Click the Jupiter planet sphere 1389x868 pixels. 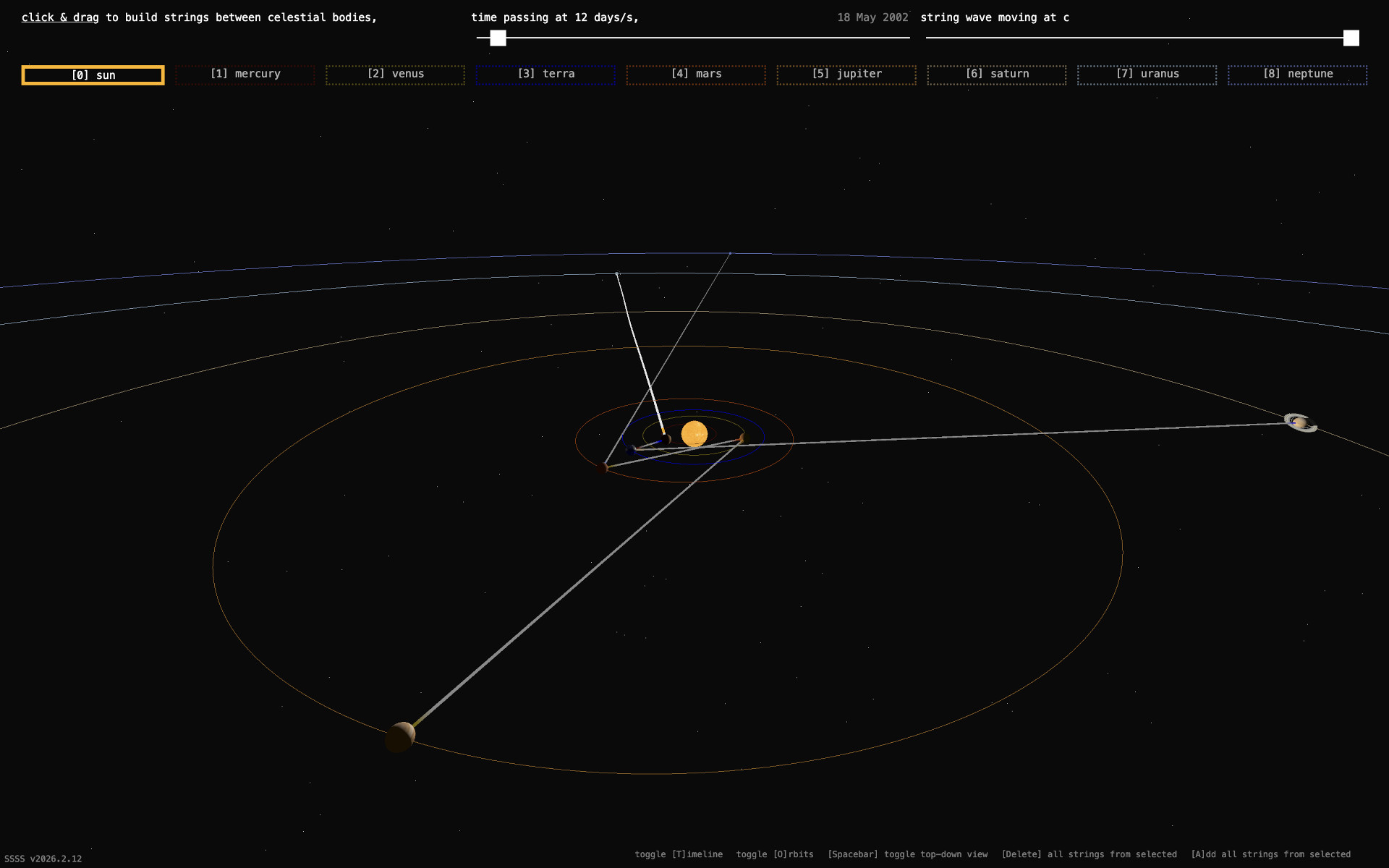[400, 736]
